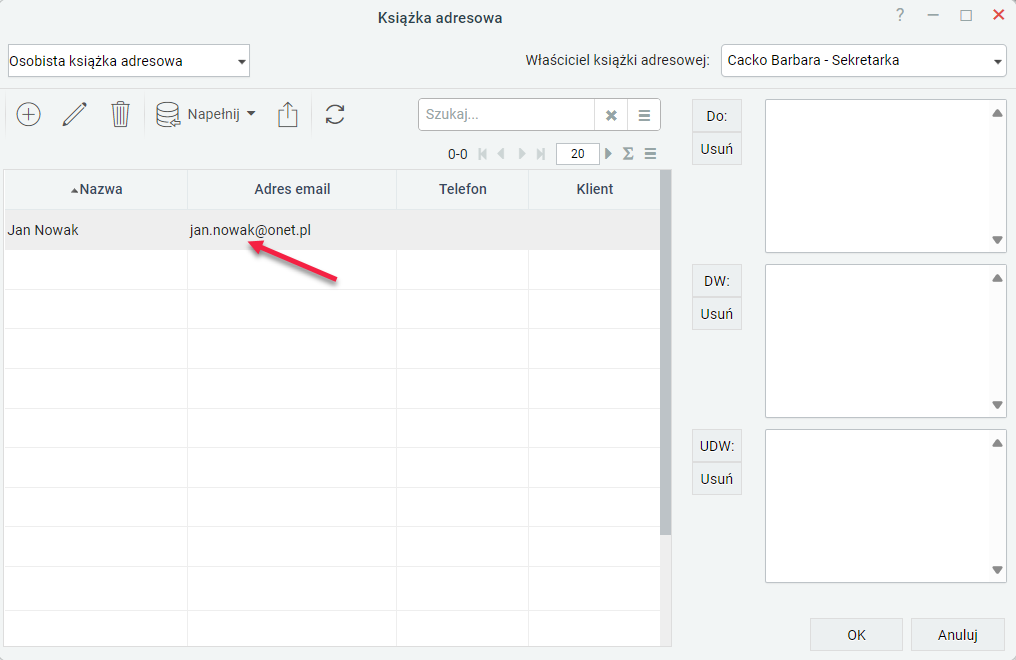The height and width of the screenshot is (660, 1016).
Task: Click the Szukaj search input field
Action: pyautogui.click(x=507, y=115)
